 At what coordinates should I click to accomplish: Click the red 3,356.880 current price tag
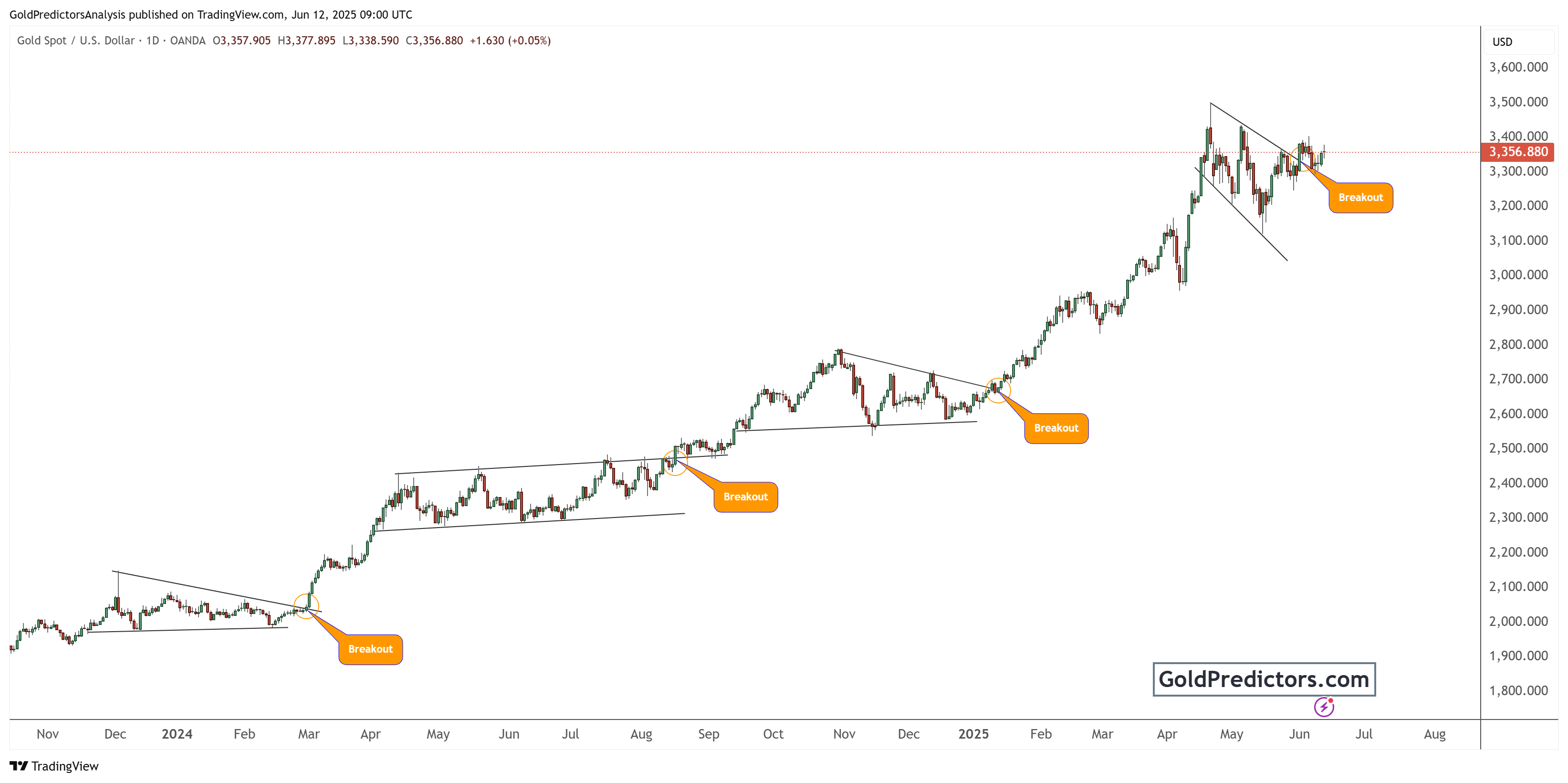(x=1518, y=152)
